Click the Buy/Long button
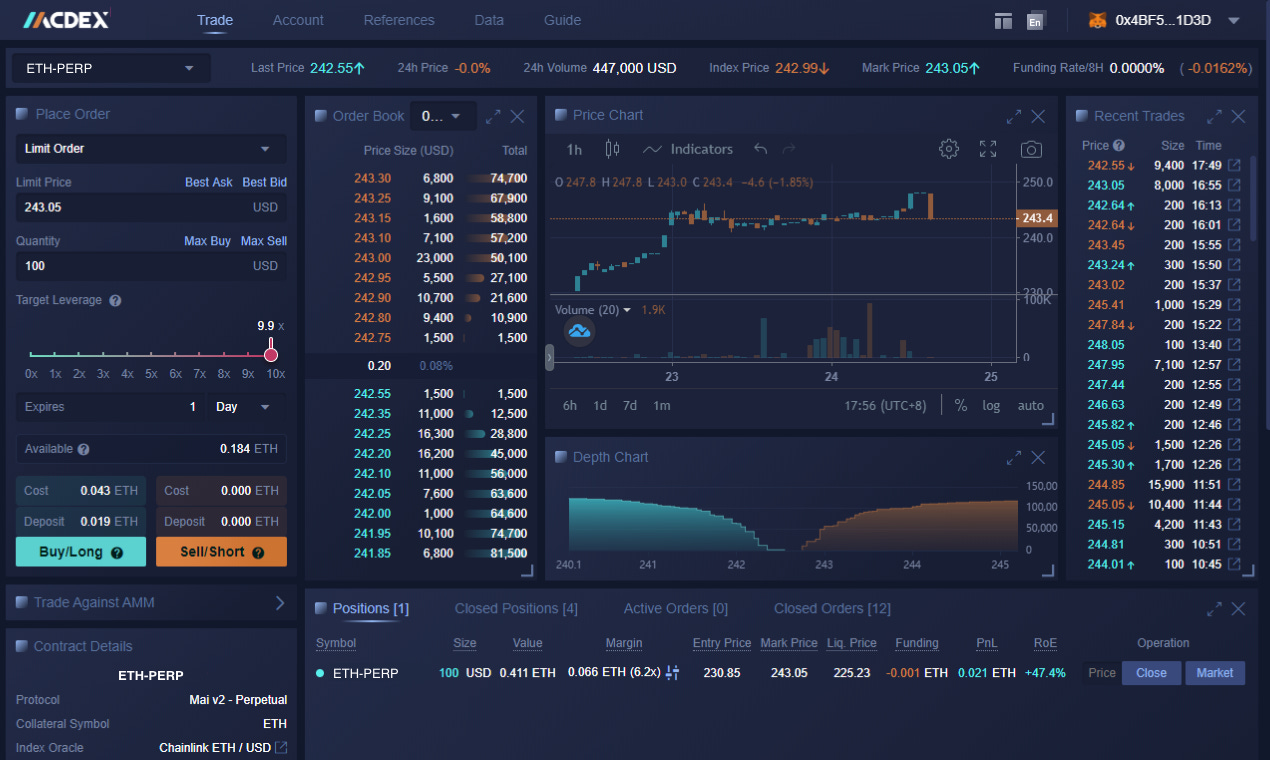The image size is (1270, 760). click(81, 552)
